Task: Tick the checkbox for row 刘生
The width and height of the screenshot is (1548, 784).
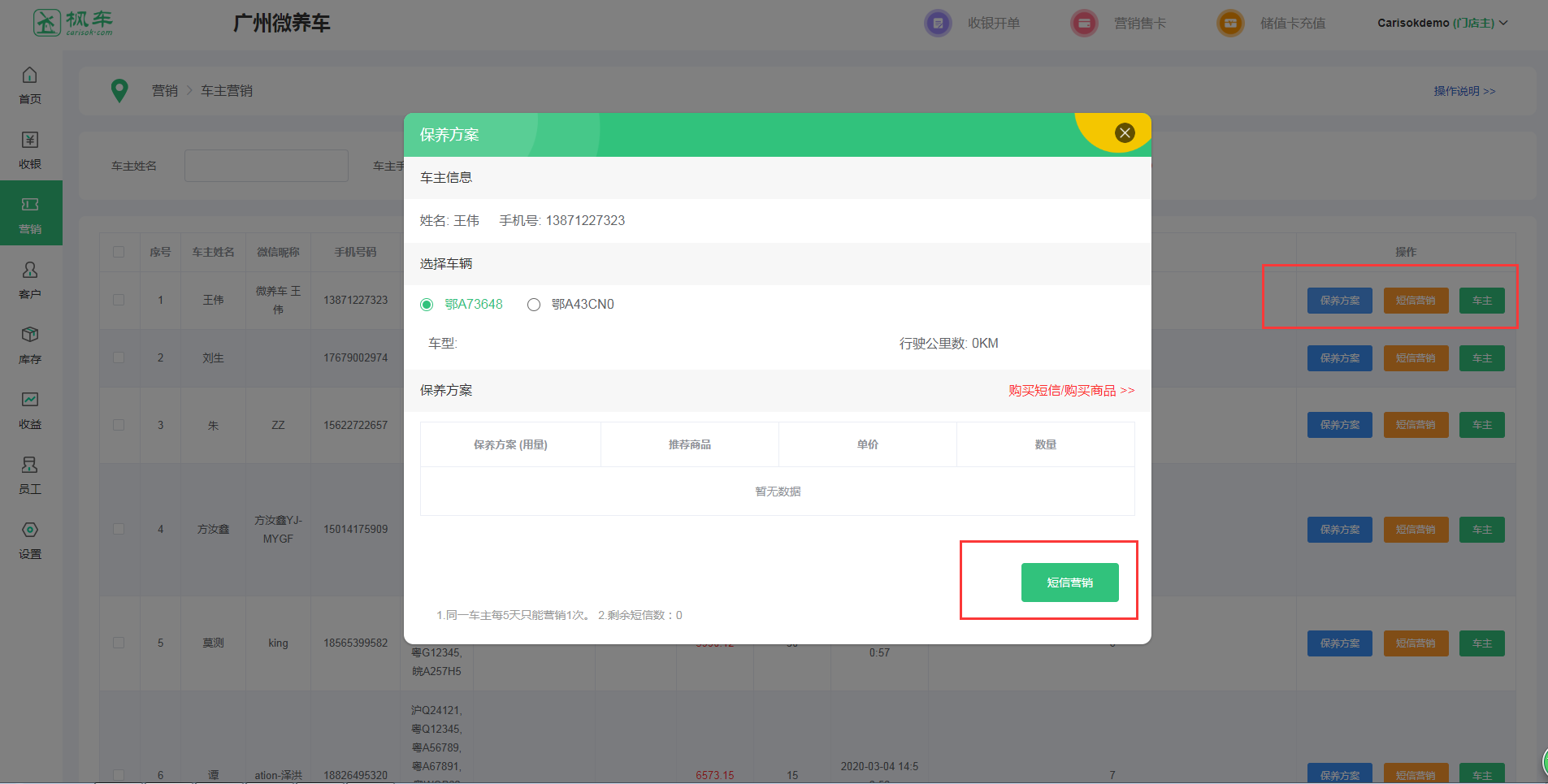Action: point(119,357)
